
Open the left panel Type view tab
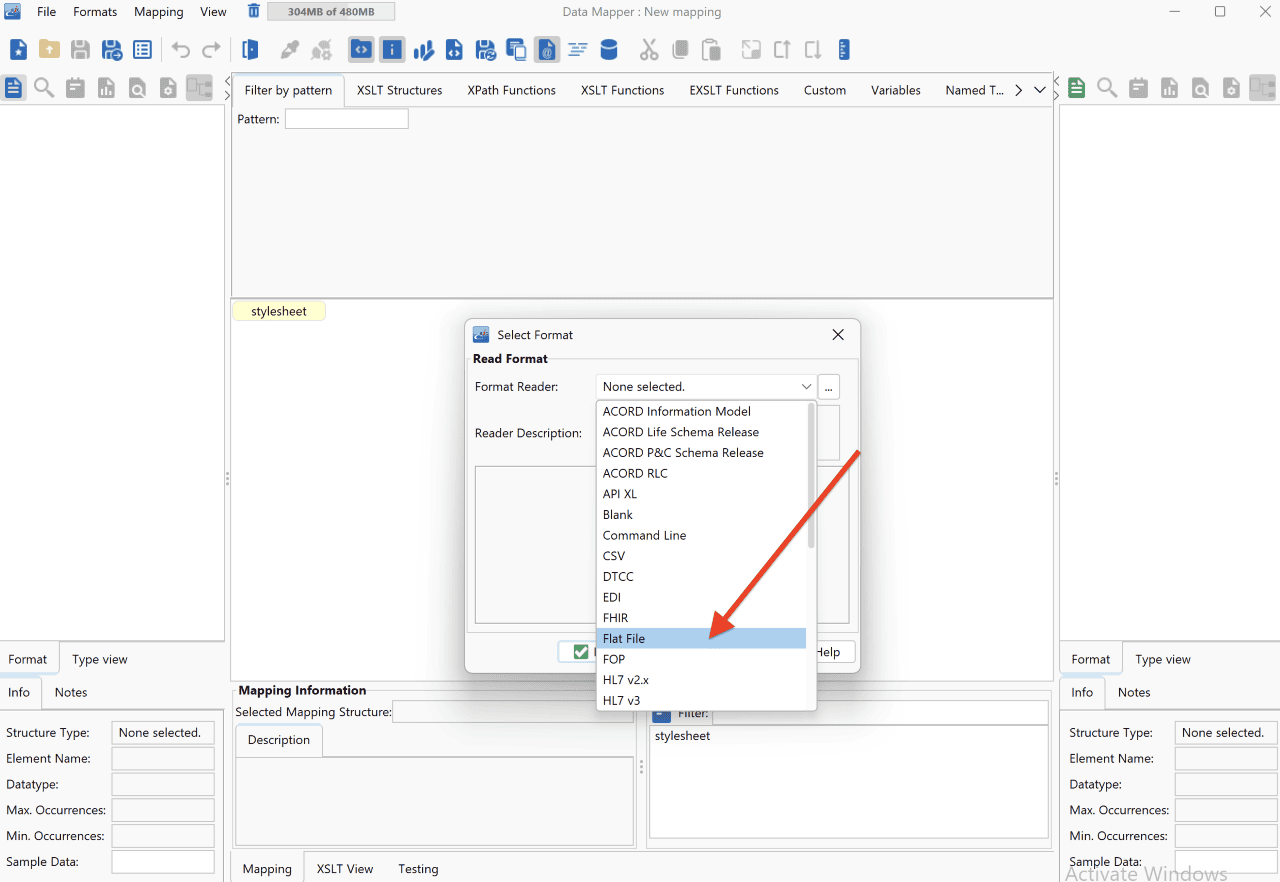pyautogui.click(x=100, y=659)
